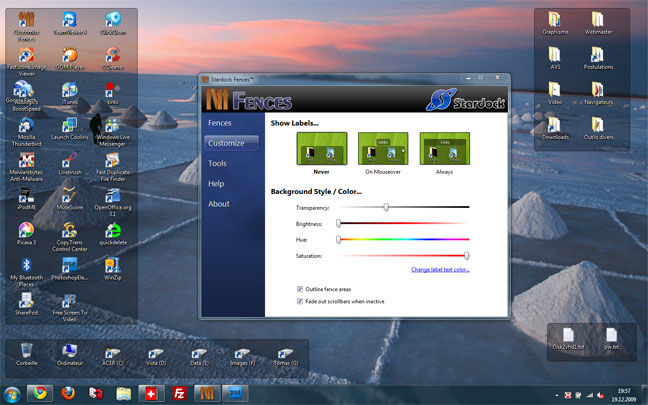648x405 pixels.
Task: Select the ClickClean desktop icon
Action: click(113, 23)
